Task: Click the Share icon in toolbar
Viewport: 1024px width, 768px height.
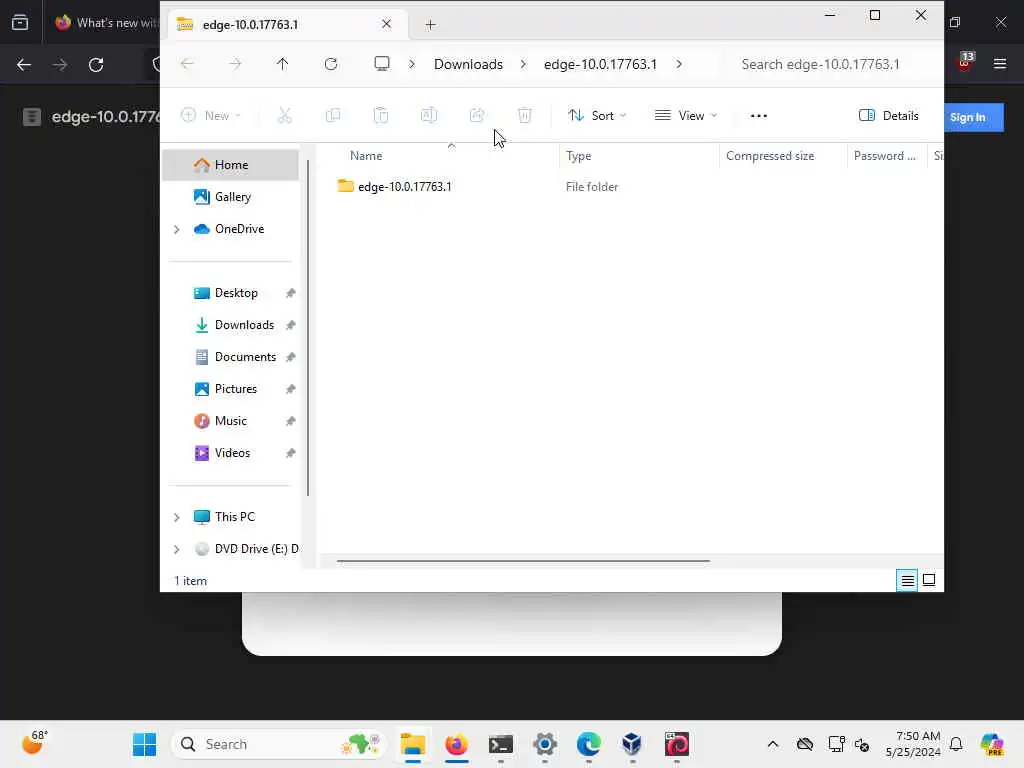Action: coord(477,116)
